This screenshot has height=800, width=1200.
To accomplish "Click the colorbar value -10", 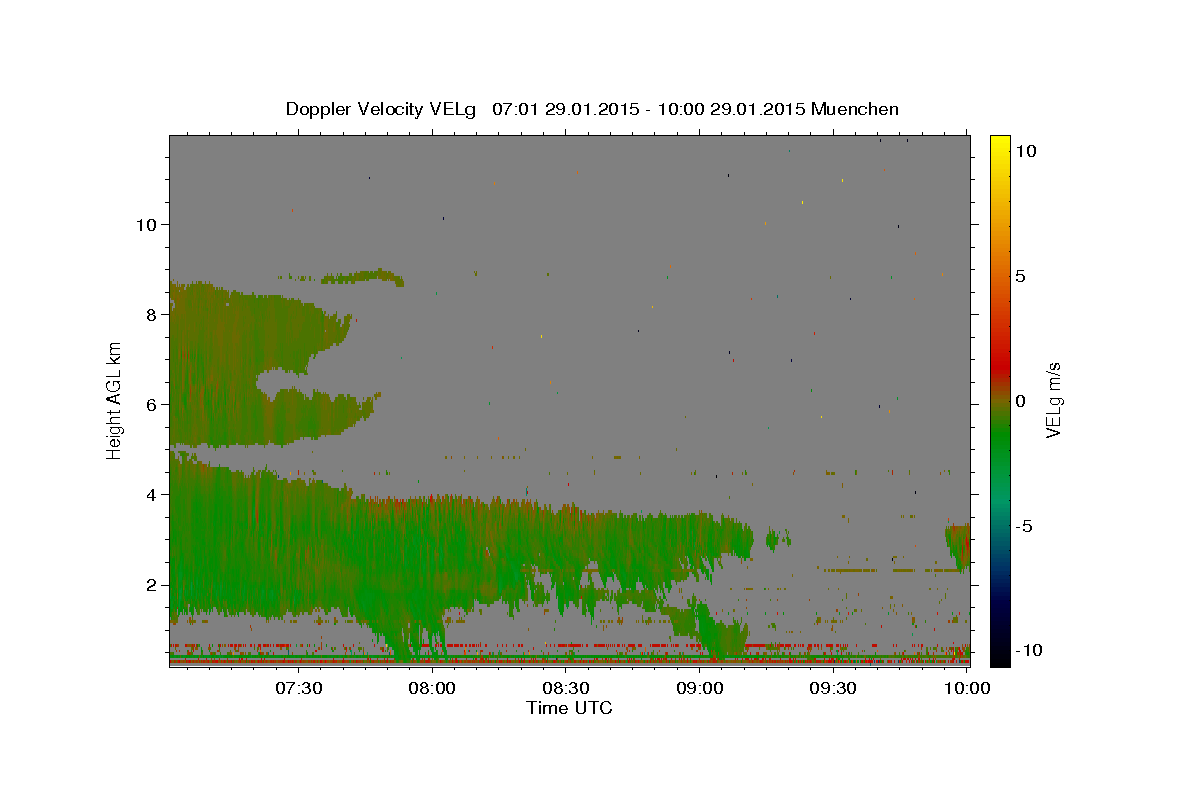I will (x=1028, y=651).
